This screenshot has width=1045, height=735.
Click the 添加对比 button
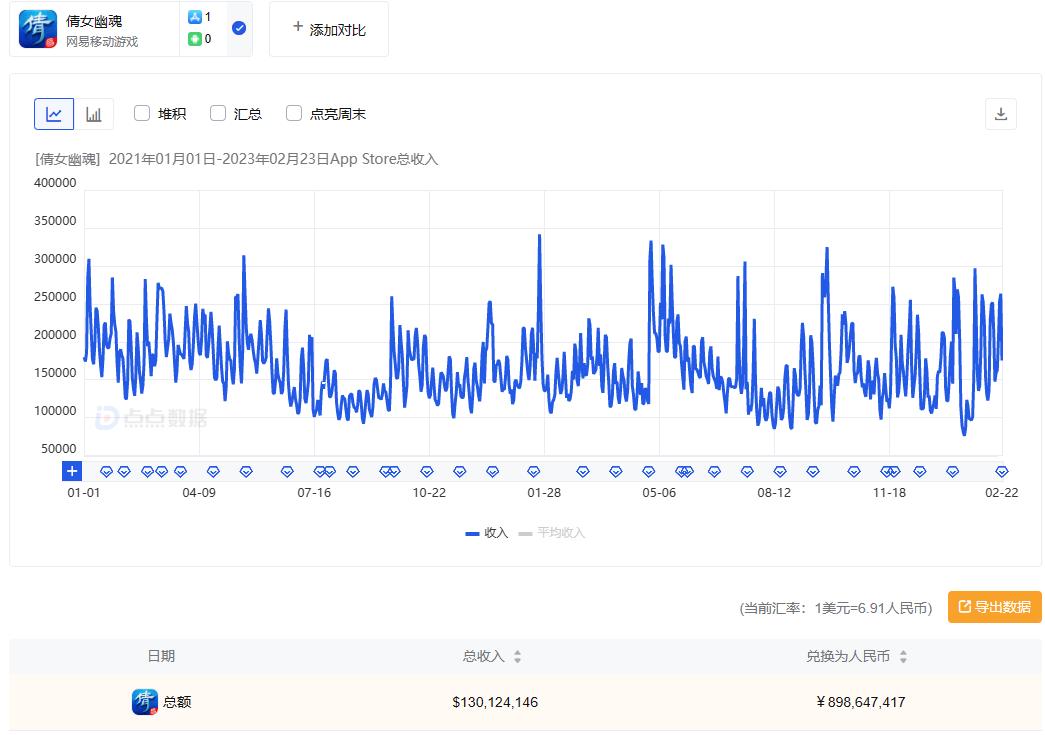(x=328, y=28)
